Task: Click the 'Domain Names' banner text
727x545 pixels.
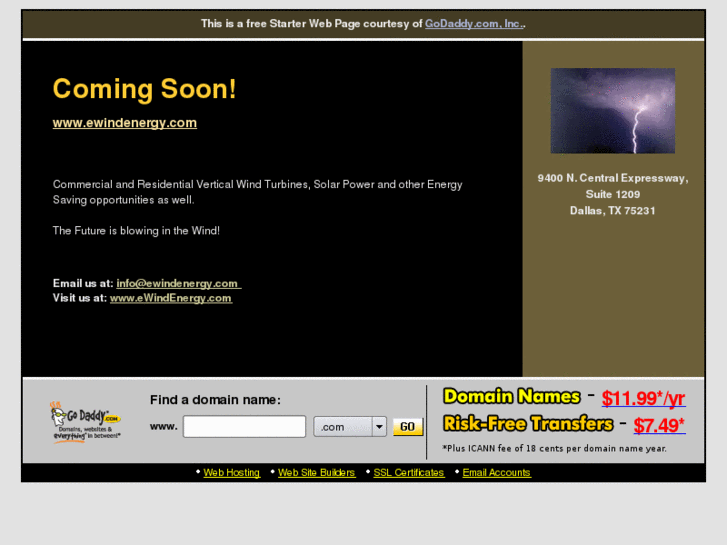Action: [x=512, y=397]
